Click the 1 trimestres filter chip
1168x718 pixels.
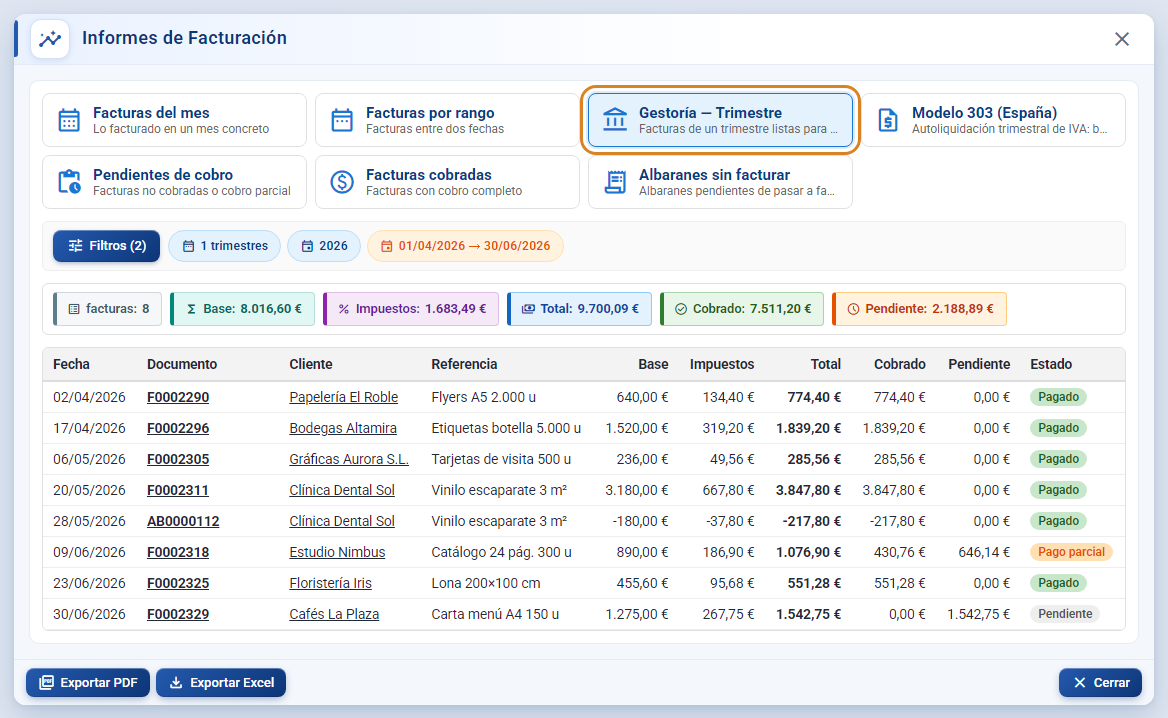(224, 246)
